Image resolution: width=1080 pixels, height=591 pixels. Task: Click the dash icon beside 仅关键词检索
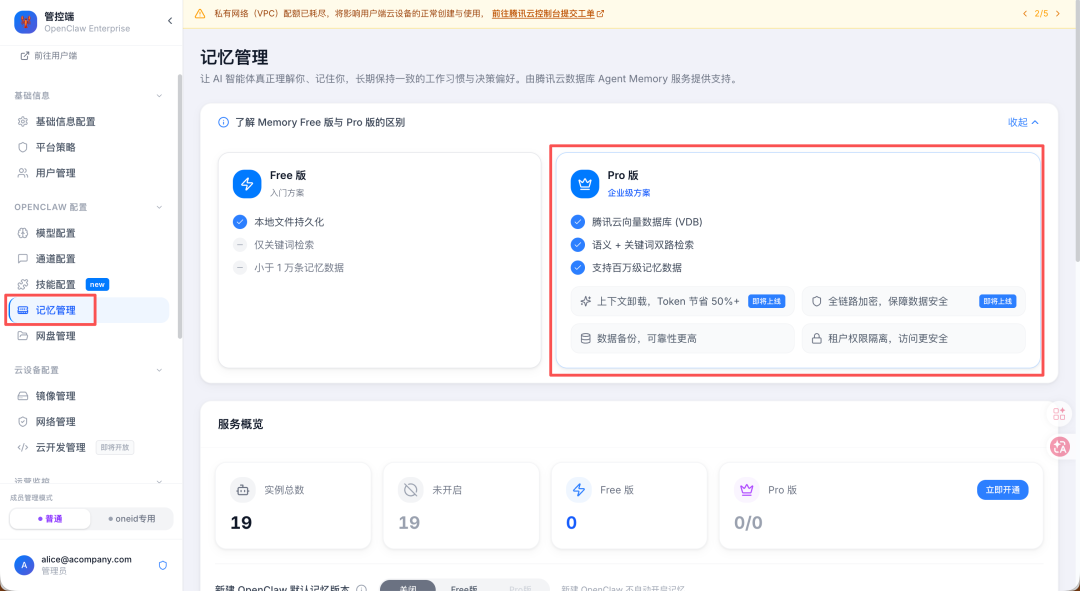click(240, 245)
